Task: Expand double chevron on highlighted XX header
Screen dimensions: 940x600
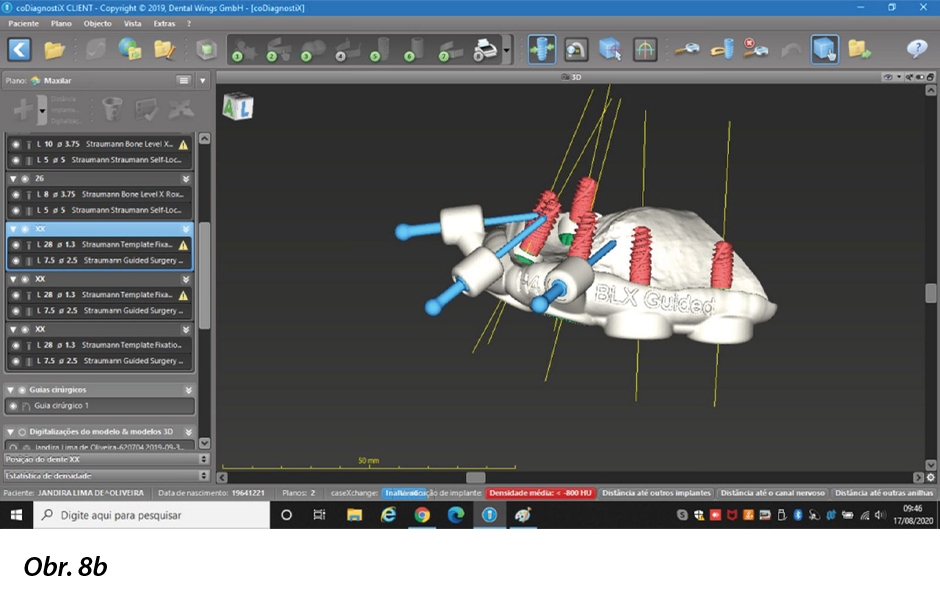Action: point(186,229)
